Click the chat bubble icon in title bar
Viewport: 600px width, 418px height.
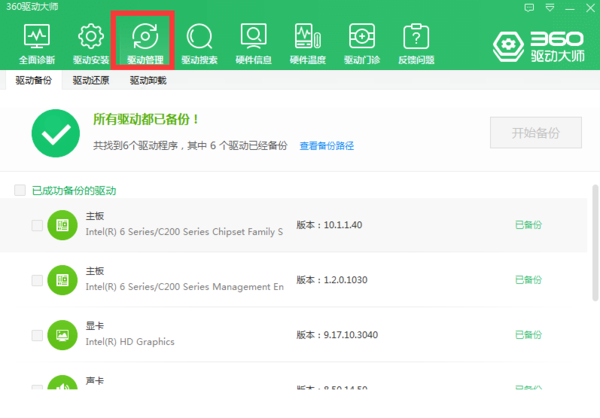click(530, 8)
